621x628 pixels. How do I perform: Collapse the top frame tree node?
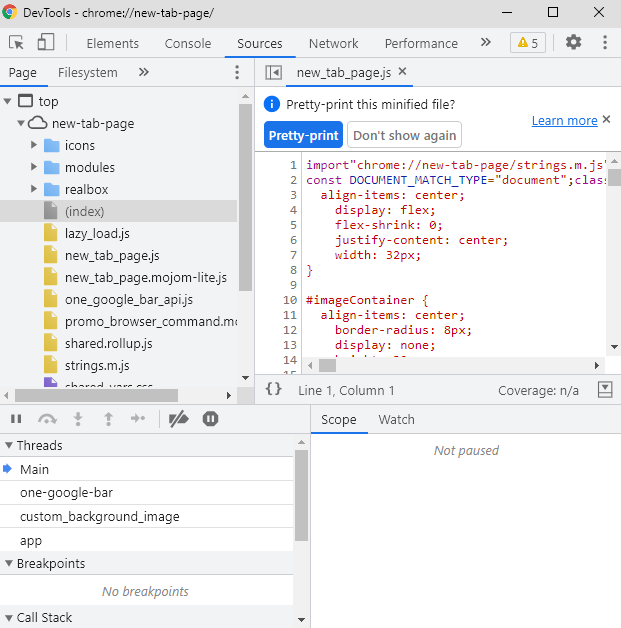pyautogui.click(x=8, y=101)
